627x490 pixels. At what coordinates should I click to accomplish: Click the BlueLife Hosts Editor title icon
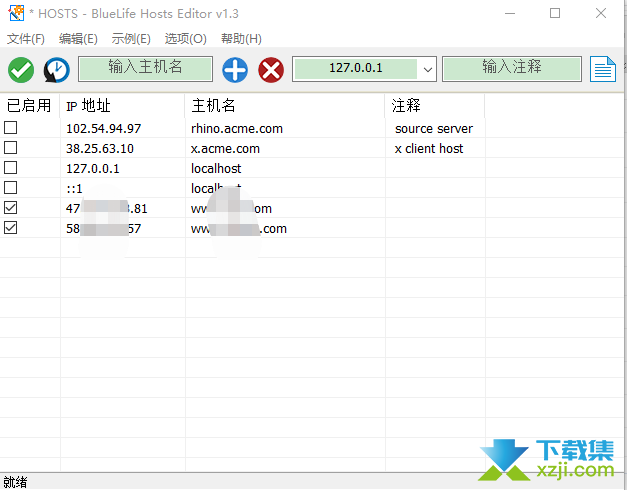point(16,13)
